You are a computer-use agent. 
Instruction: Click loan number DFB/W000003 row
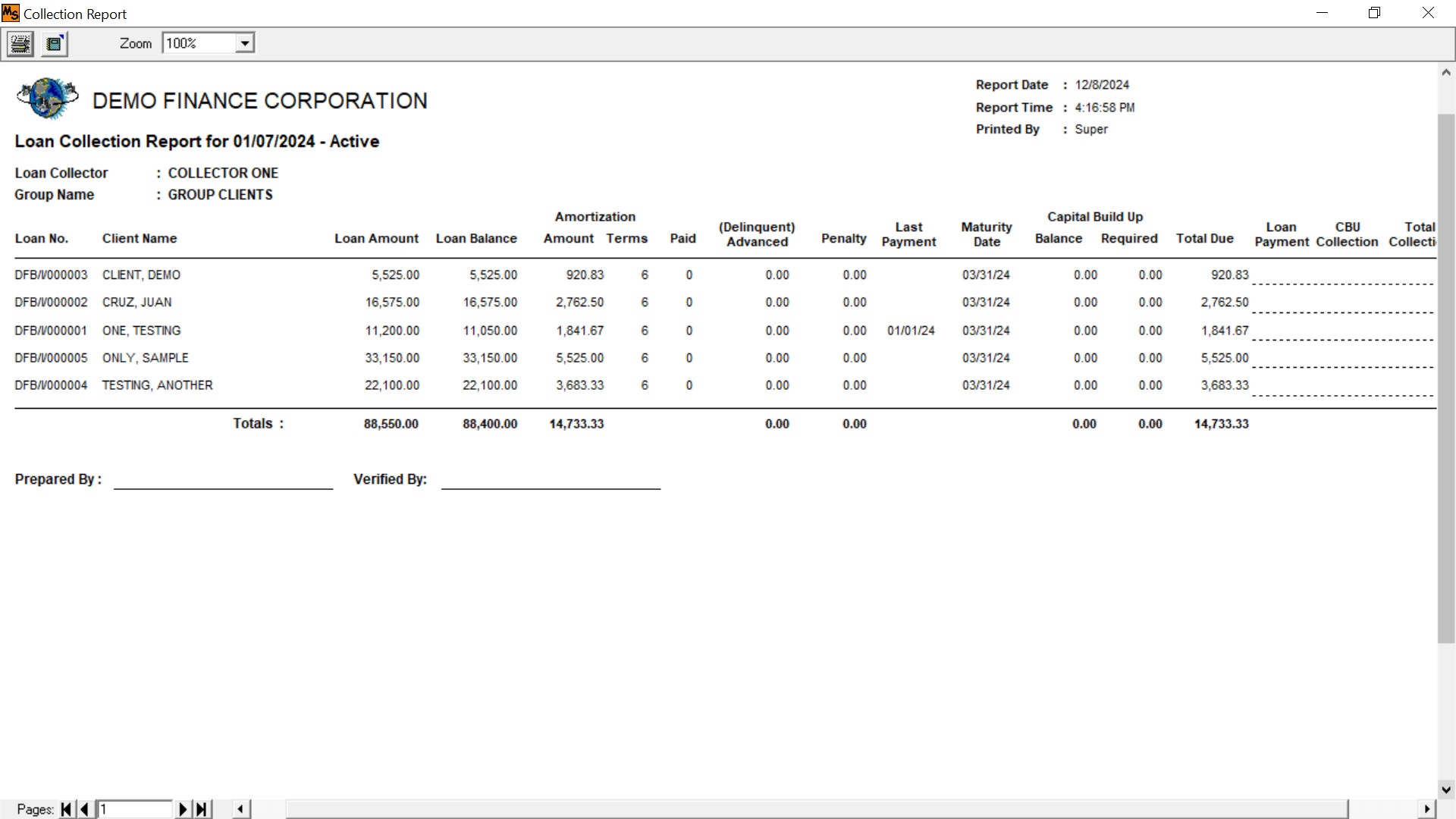pyautogui.click(x=51, y=275)
